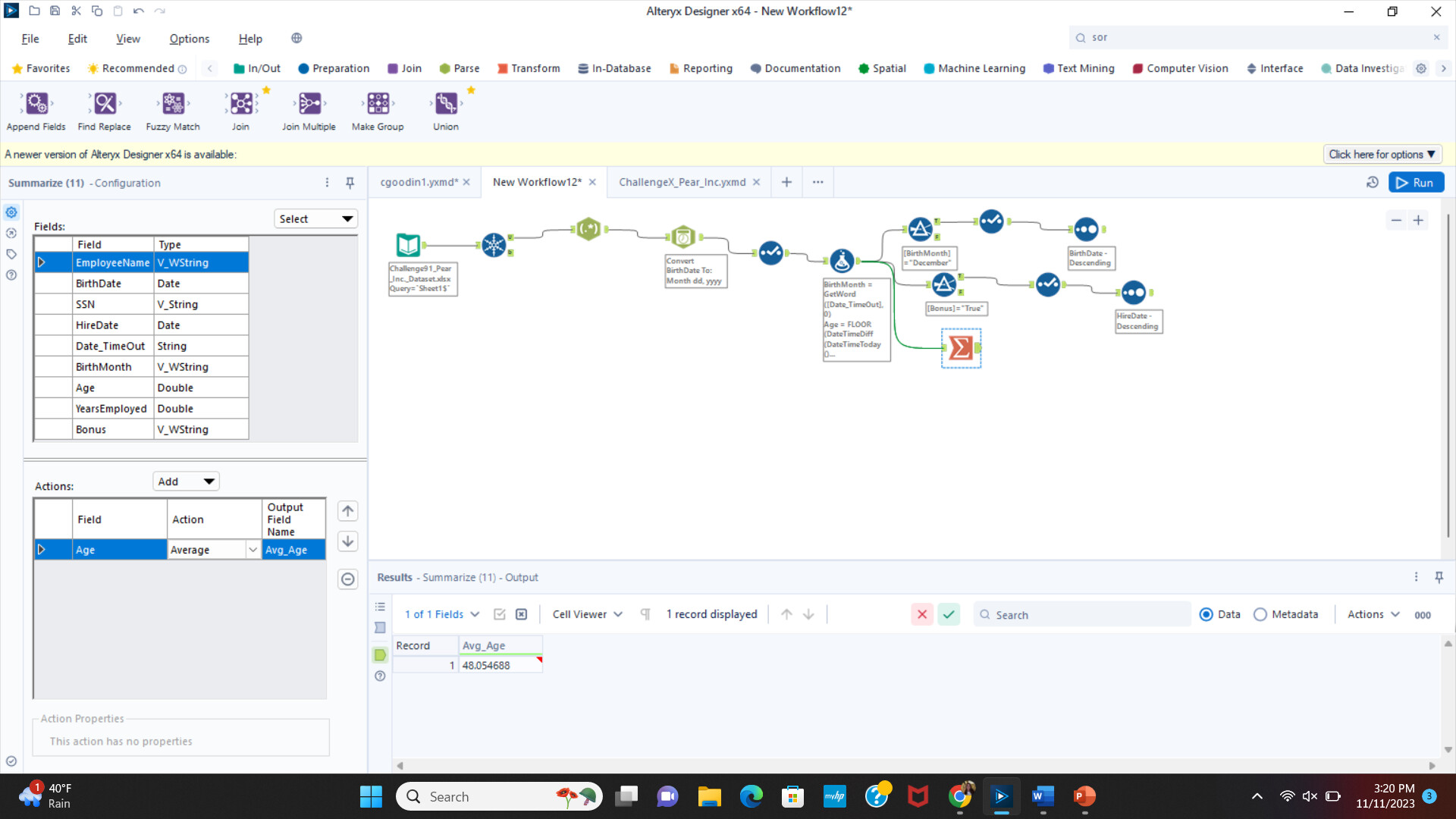Screen dimensions: 1456x819
Task: Select the Data radio button
Action: click(x=1207, y=615)
